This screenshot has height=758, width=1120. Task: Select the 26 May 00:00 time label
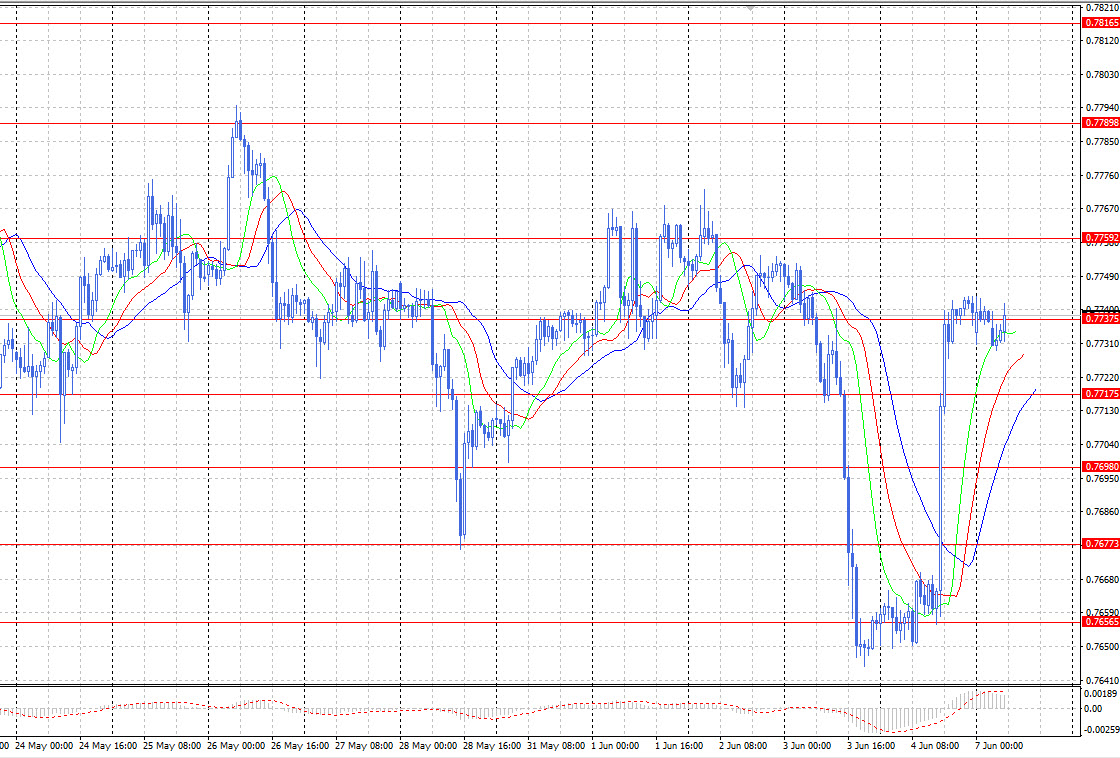(236, 746)
